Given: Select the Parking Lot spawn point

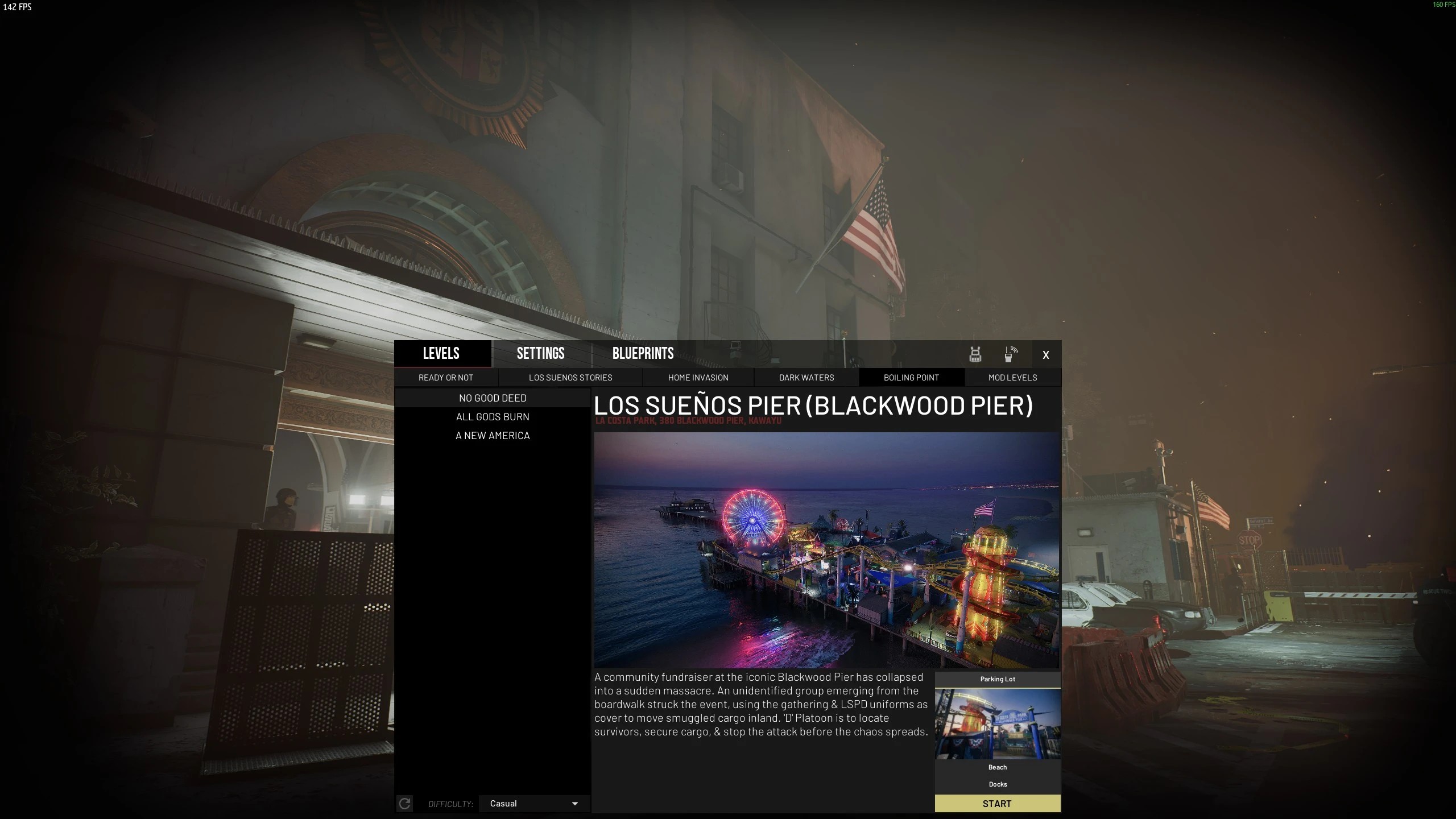Looking at the screenshot, I should (998, 679).
